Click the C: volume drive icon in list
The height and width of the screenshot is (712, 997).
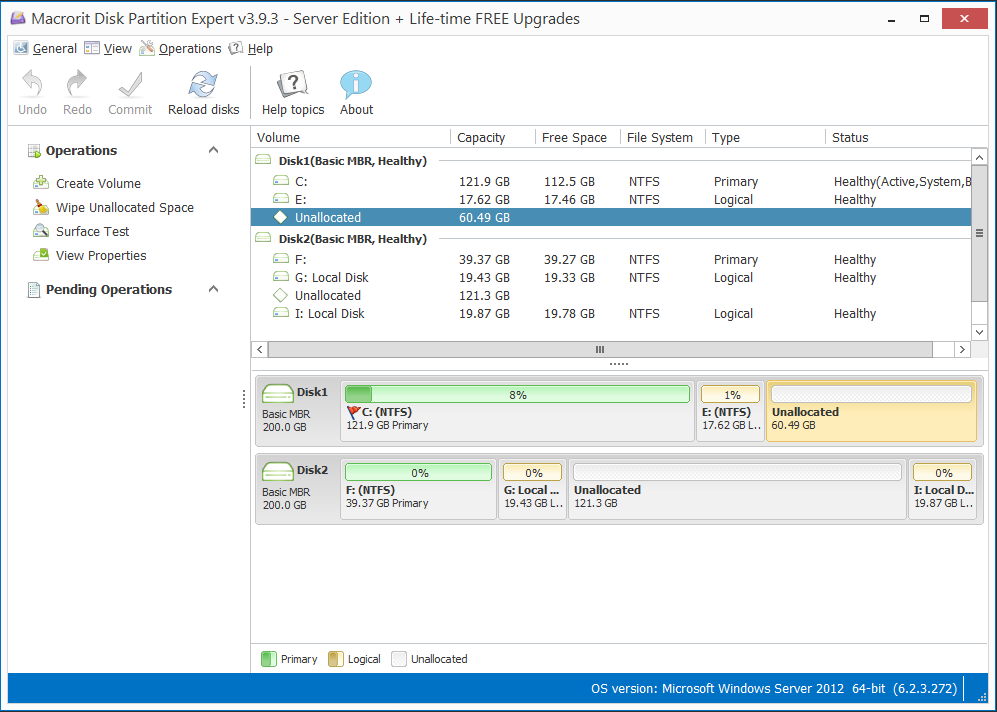[281, 181]
